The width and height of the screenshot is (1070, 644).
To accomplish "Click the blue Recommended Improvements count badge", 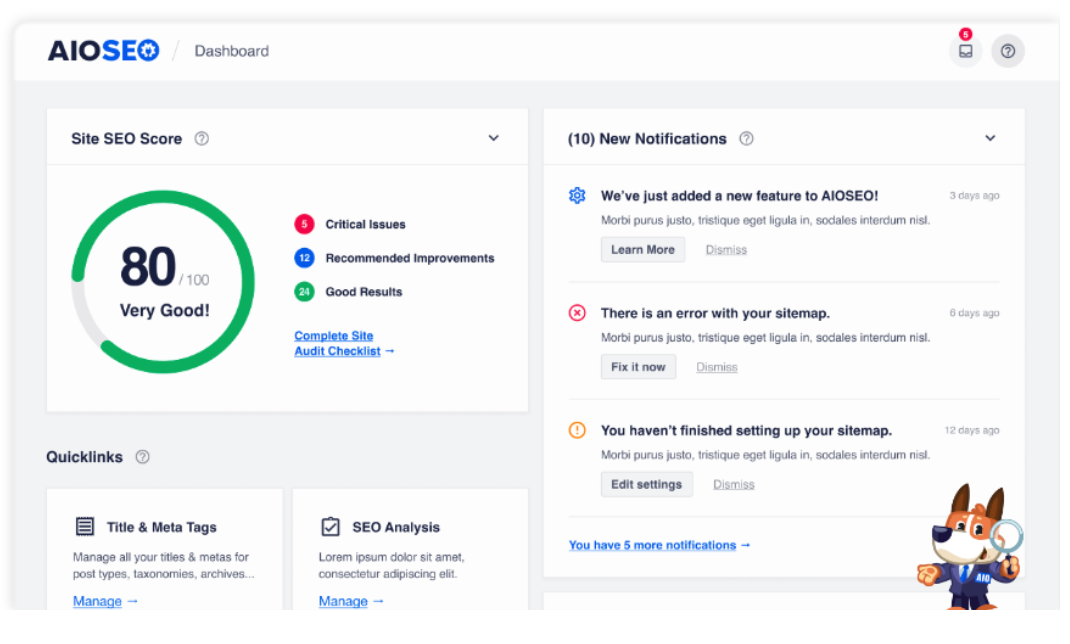I will 304,258.
